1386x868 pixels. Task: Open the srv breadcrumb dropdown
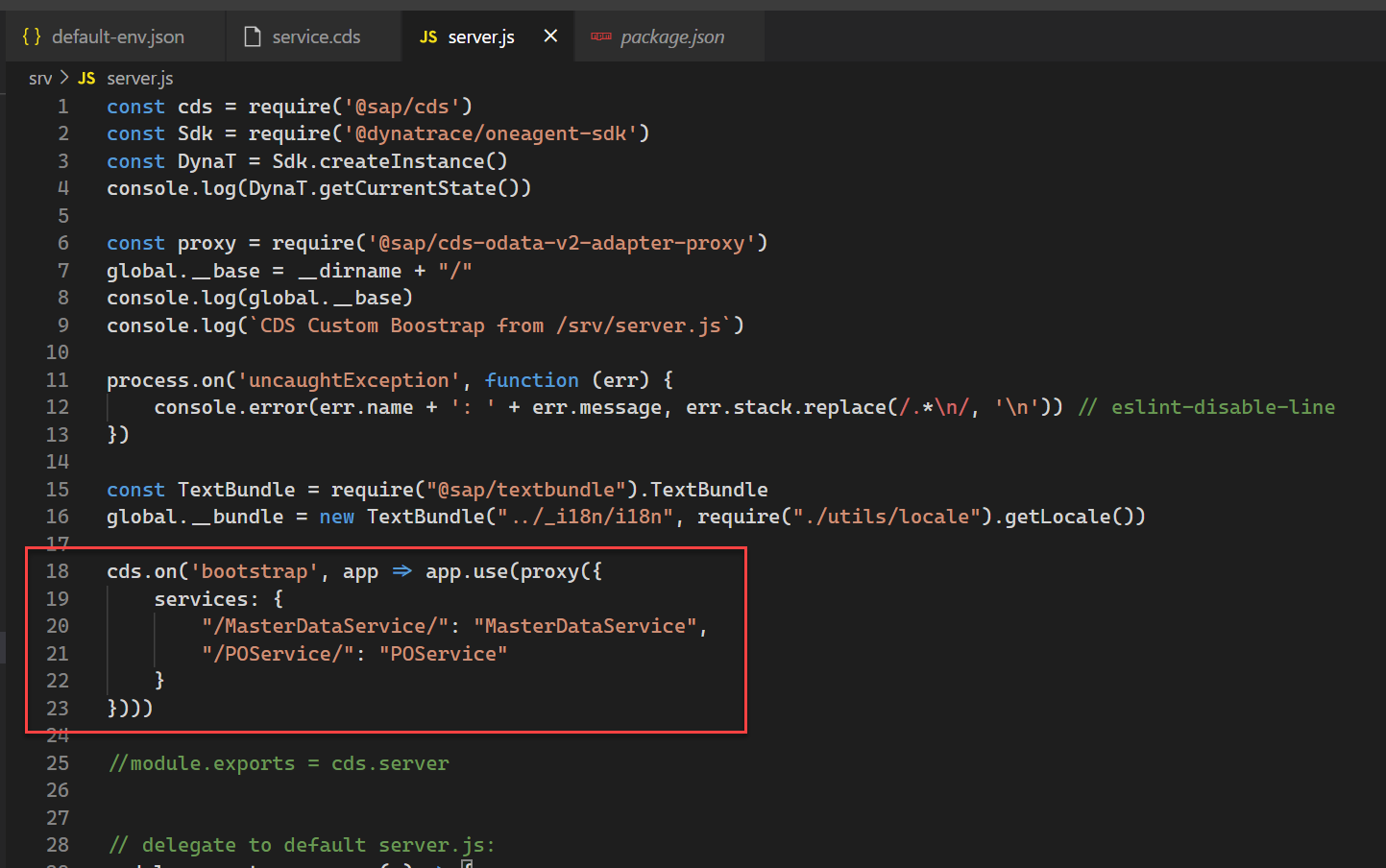[x=41, y=78]
